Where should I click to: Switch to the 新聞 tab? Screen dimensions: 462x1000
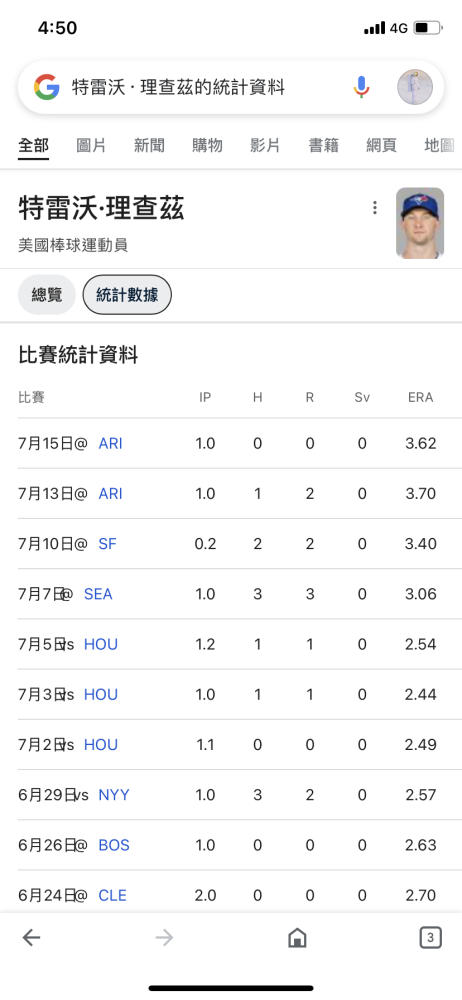[x=149, y=145]
